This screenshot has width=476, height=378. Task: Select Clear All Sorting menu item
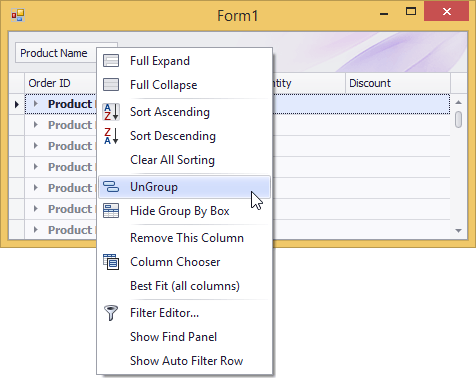172,160
